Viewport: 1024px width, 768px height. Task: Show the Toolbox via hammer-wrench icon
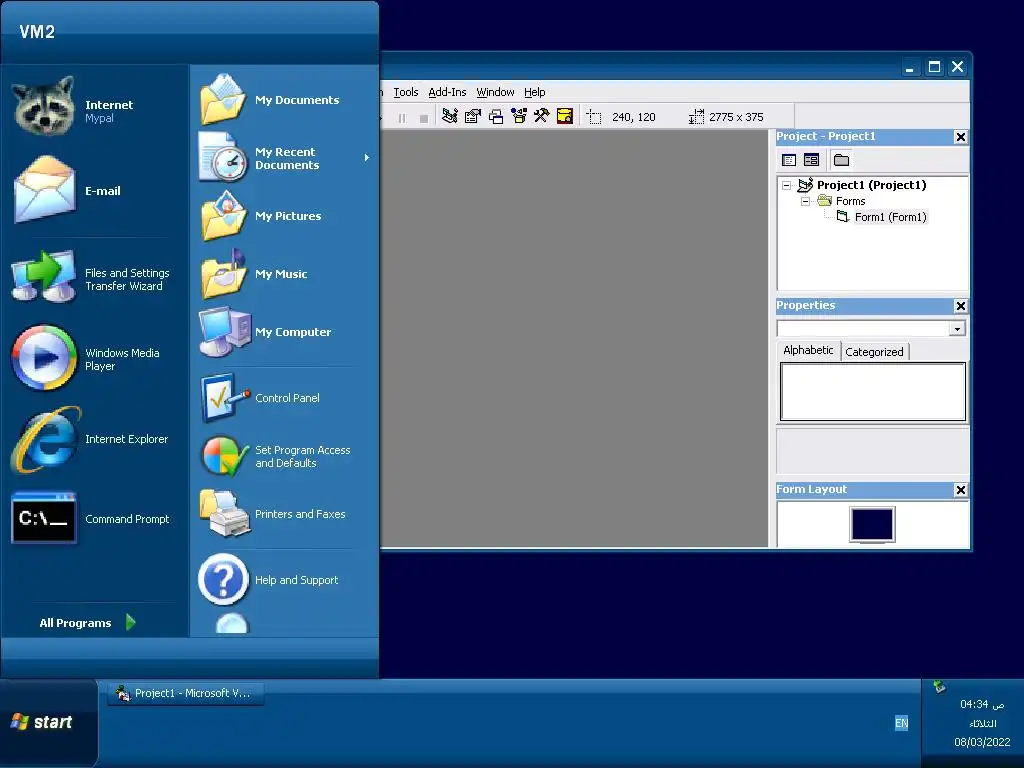[541, 116]
